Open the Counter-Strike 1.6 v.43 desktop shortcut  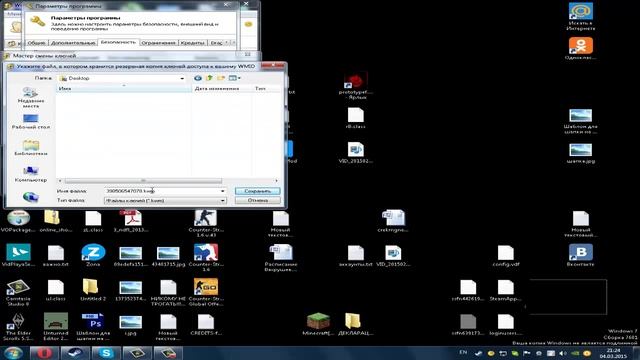(205, 223)
